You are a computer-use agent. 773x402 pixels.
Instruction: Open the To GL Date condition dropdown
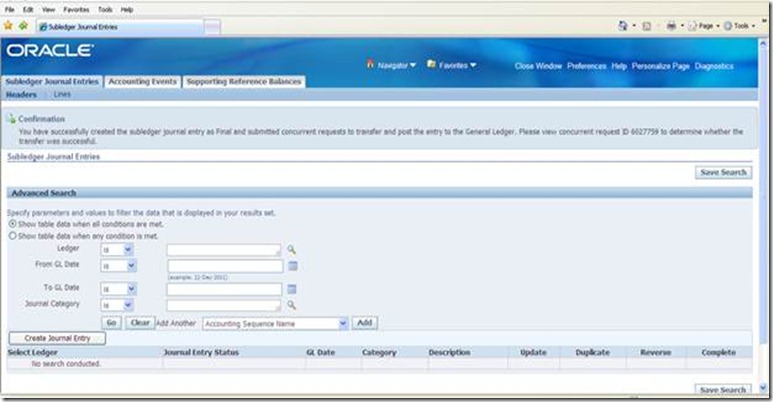pos(119,289)
